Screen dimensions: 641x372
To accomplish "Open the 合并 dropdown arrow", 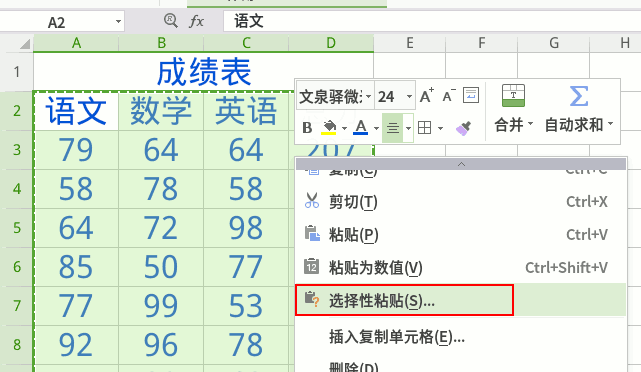I will tap(531, 123).
